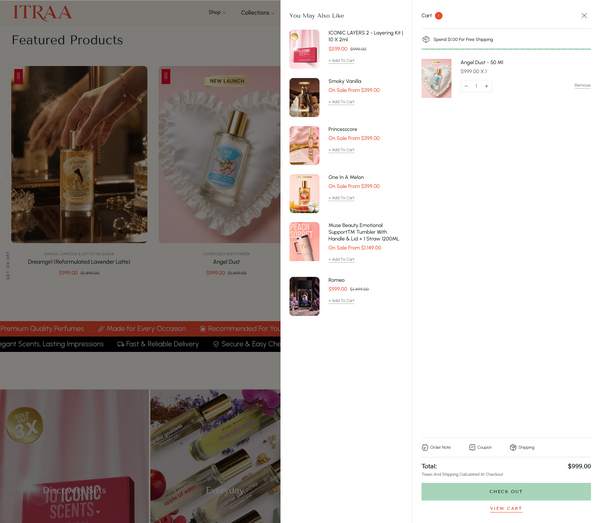This screenshot has height=523, width=600.
Task: Open Peach Sorbet tumbler thumbnail
Action: (304, 242)
